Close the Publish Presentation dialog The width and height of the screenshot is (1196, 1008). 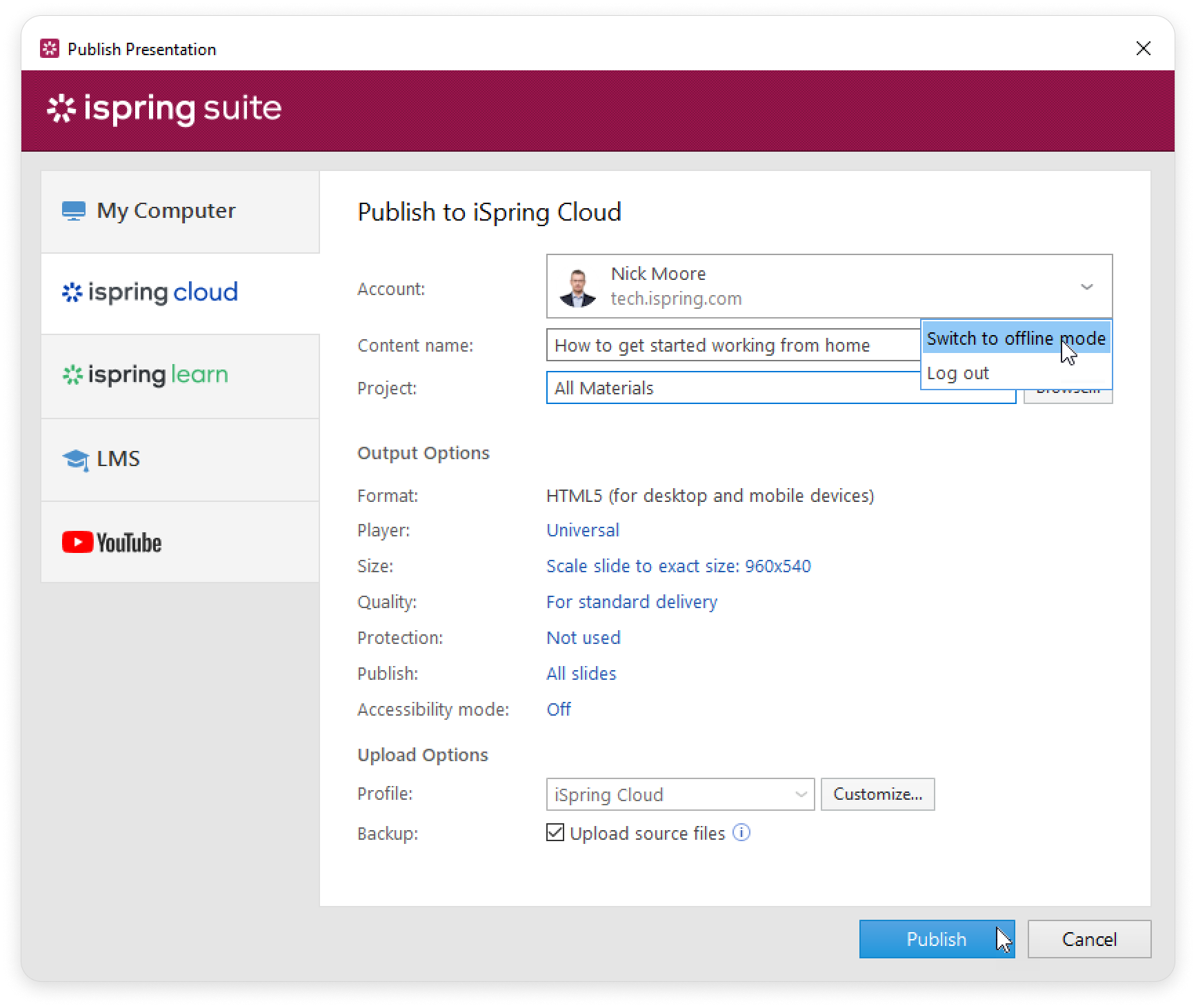pos(1143,48)
